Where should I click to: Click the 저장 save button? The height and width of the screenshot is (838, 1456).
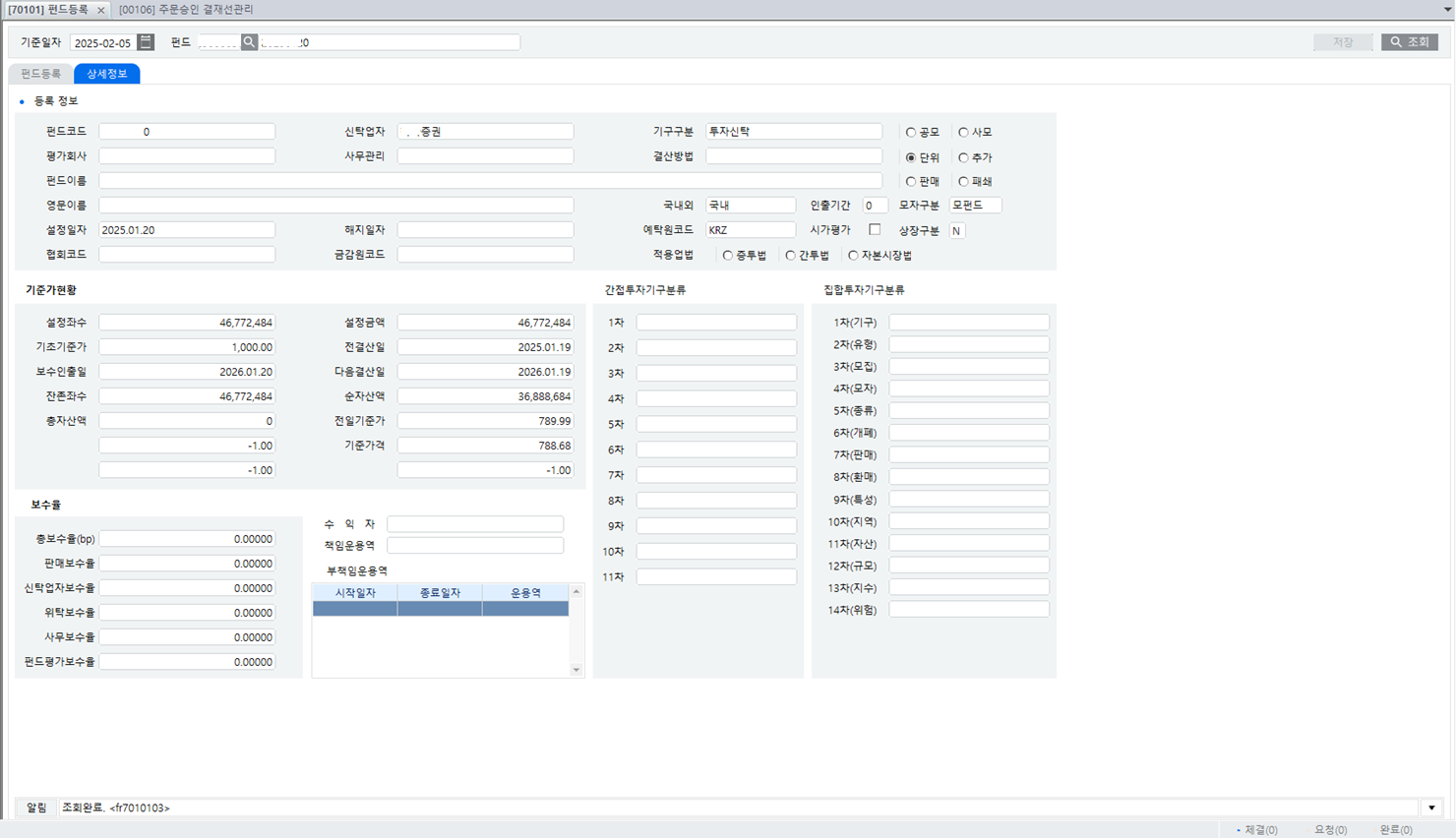(x=1343, y=42)
